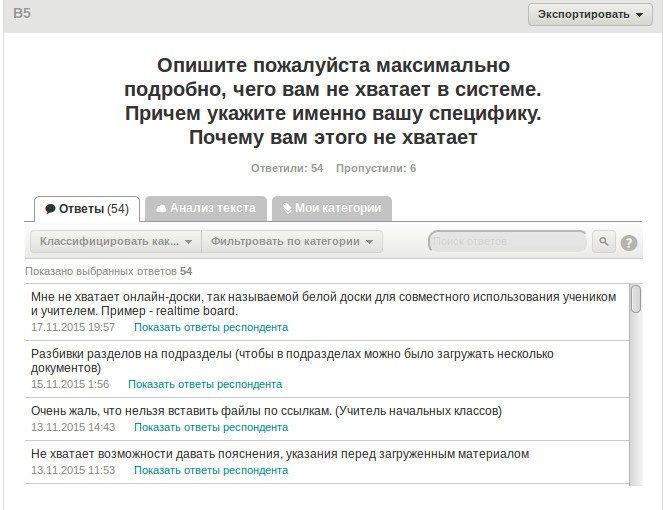Click the Ответили: 54 counter
The width and height of the screenshot is (663, 510).
point(287,168)
